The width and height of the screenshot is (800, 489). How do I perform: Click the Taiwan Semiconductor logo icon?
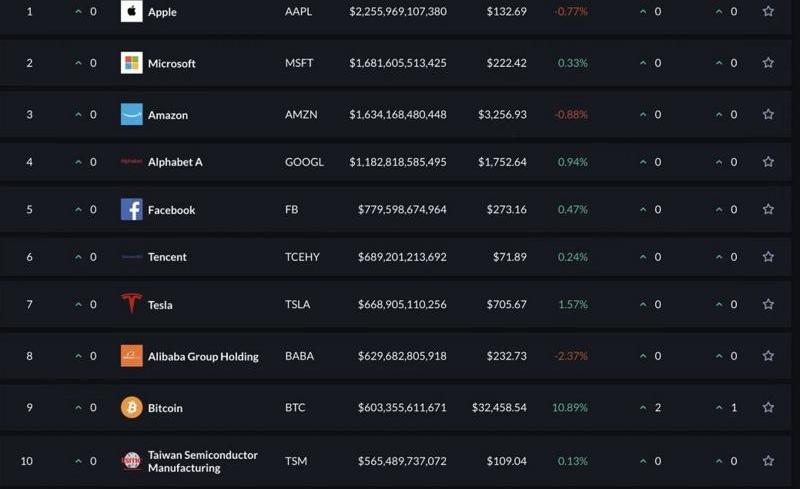coord(131,461)
